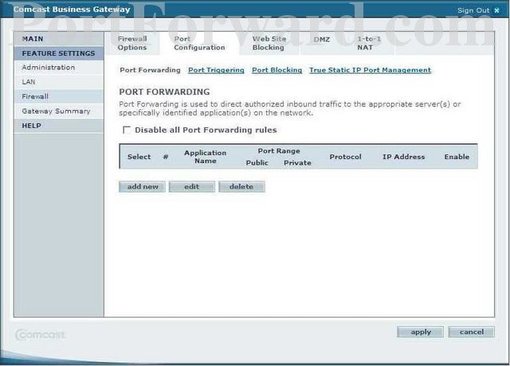Open the MAIN menu section
This screenshot has height=366, width=510.
59,39
